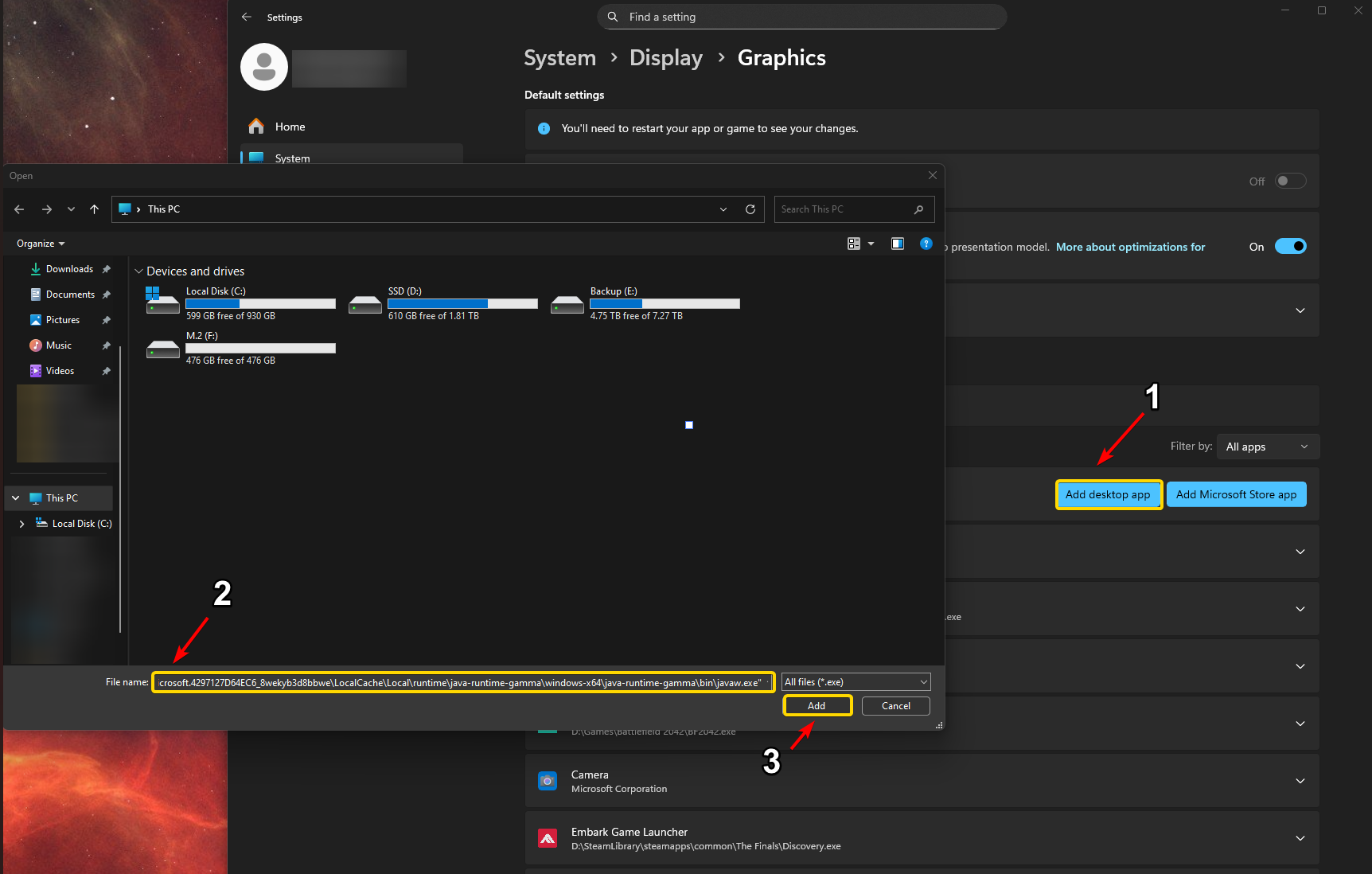
Task: Enable the Off toggle switch
Action: coord(1290,181)
